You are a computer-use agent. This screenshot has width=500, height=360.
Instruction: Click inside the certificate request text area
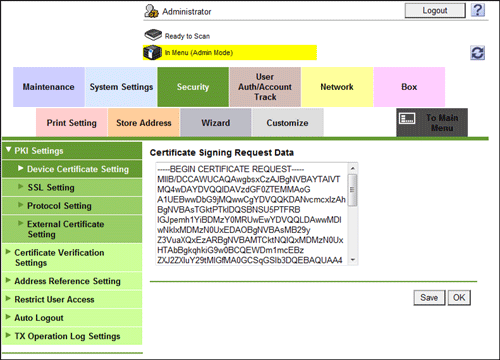[x=252, y=214]
